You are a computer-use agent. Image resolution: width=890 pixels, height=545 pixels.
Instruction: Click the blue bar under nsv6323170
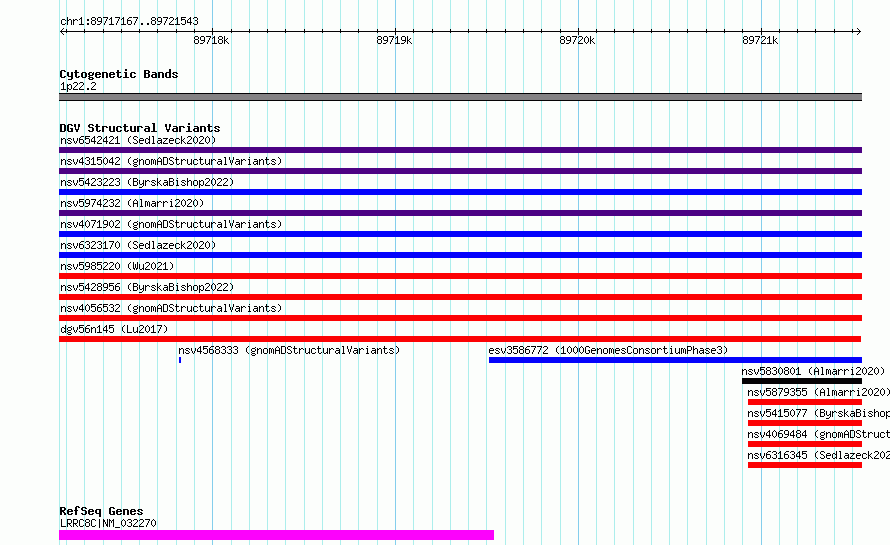[460, 255]
